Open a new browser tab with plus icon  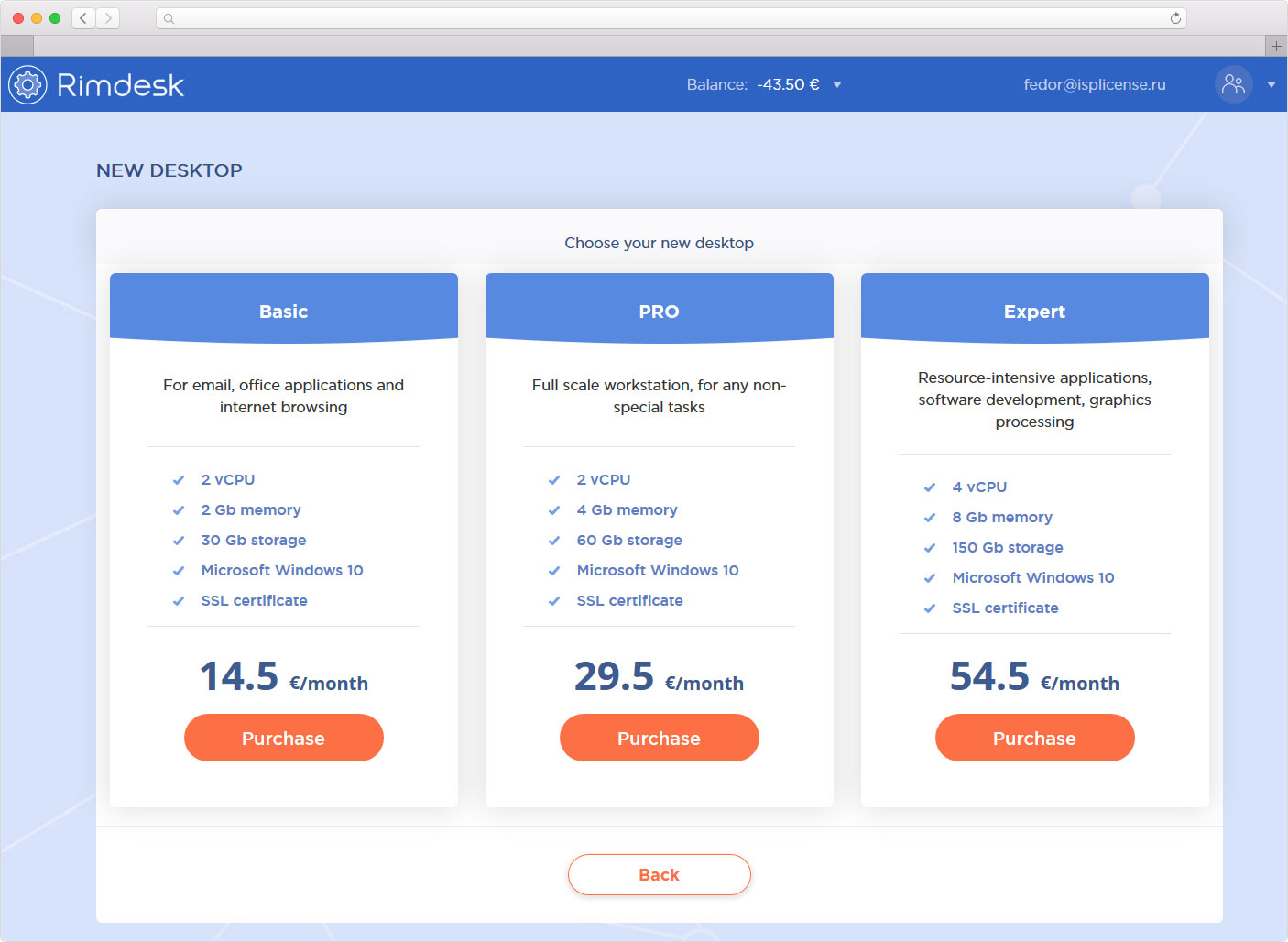pyautogui.click(x=1276, y=46)
